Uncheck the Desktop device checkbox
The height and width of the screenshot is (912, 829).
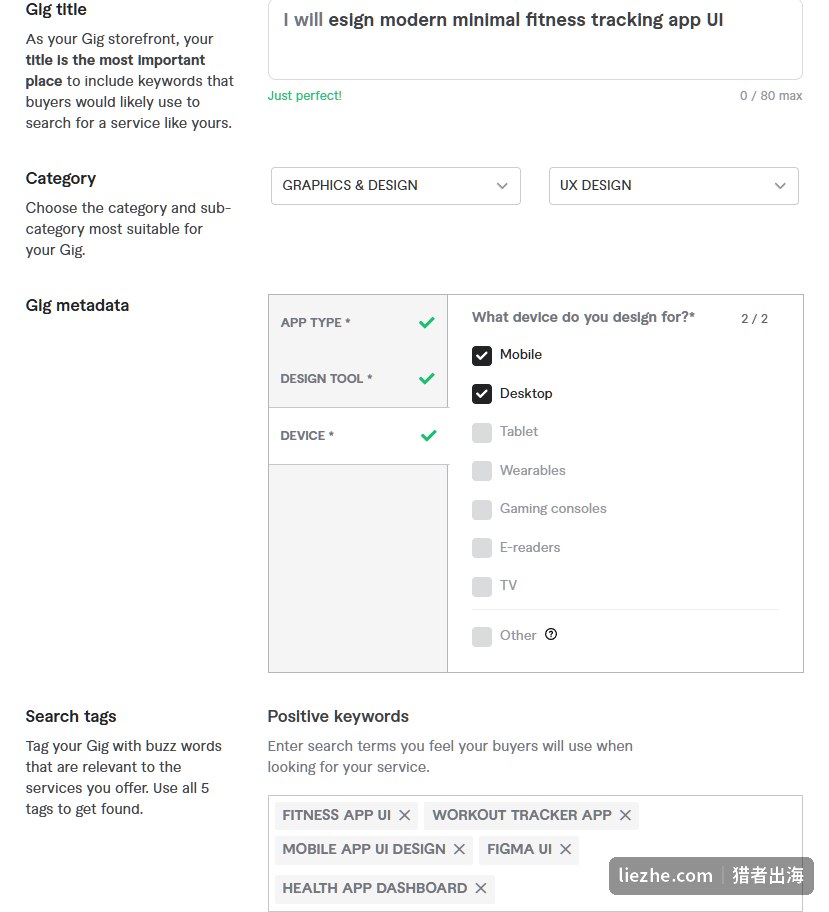482,394
